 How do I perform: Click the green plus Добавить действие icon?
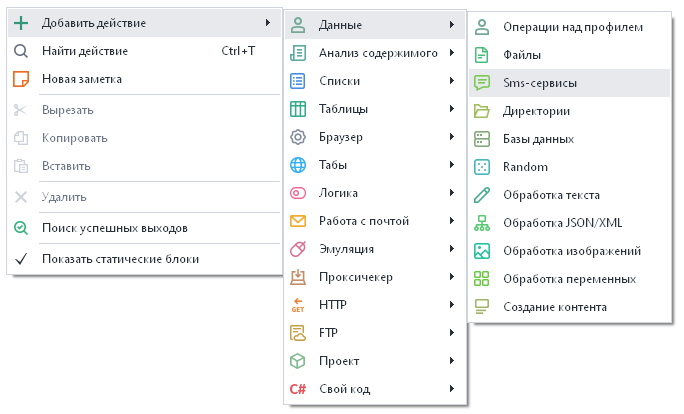(21, 23)
